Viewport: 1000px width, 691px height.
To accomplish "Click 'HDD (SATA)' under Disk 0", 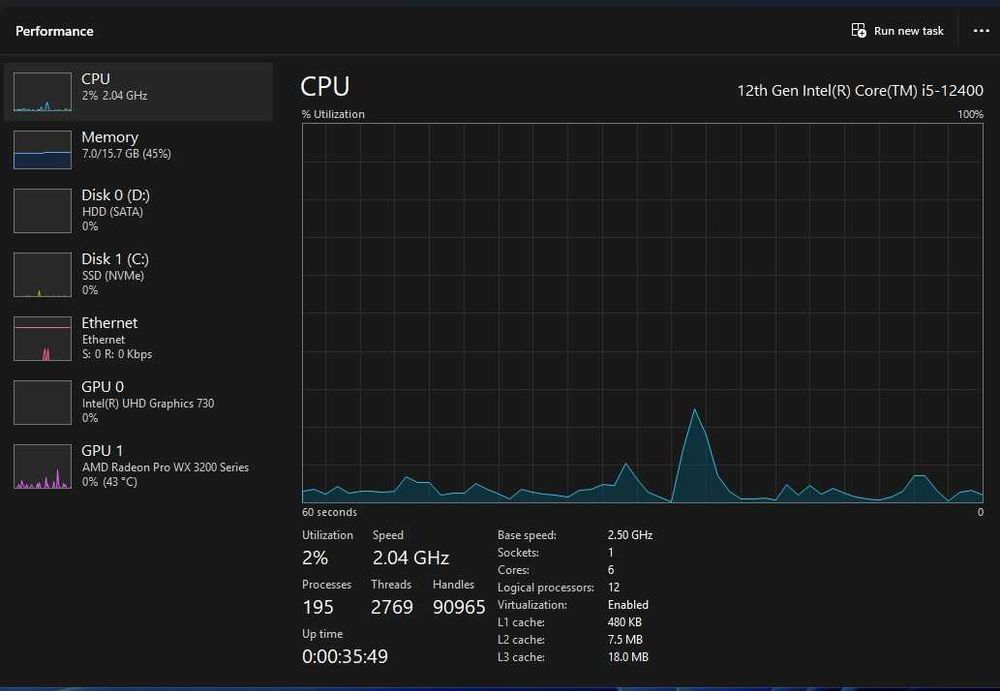I will [x=112, y=212].
